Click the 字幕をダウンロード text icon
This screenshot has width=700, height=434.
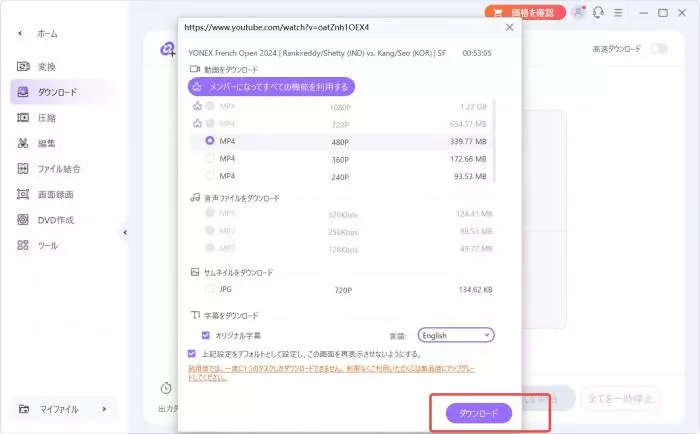point(195,315)
